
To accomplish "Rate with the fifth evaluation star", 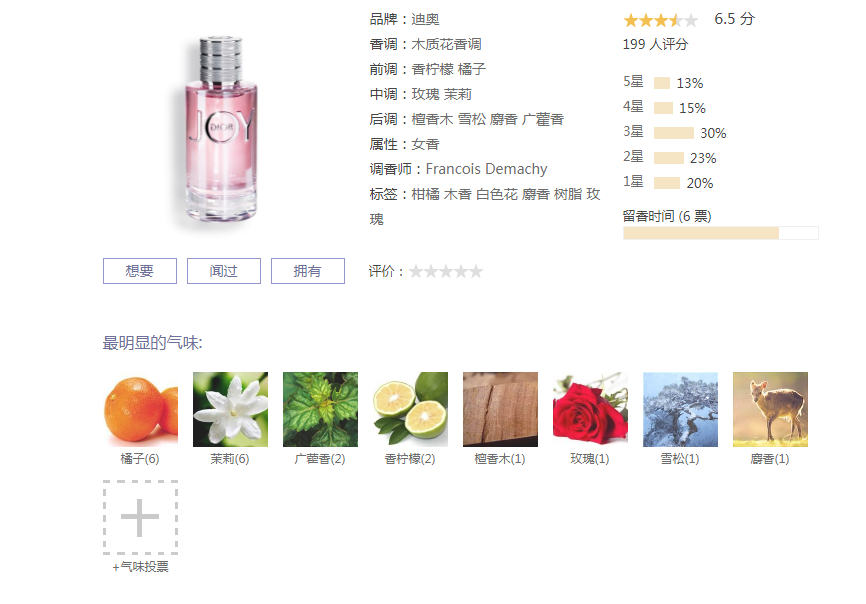I will [476, 271].
